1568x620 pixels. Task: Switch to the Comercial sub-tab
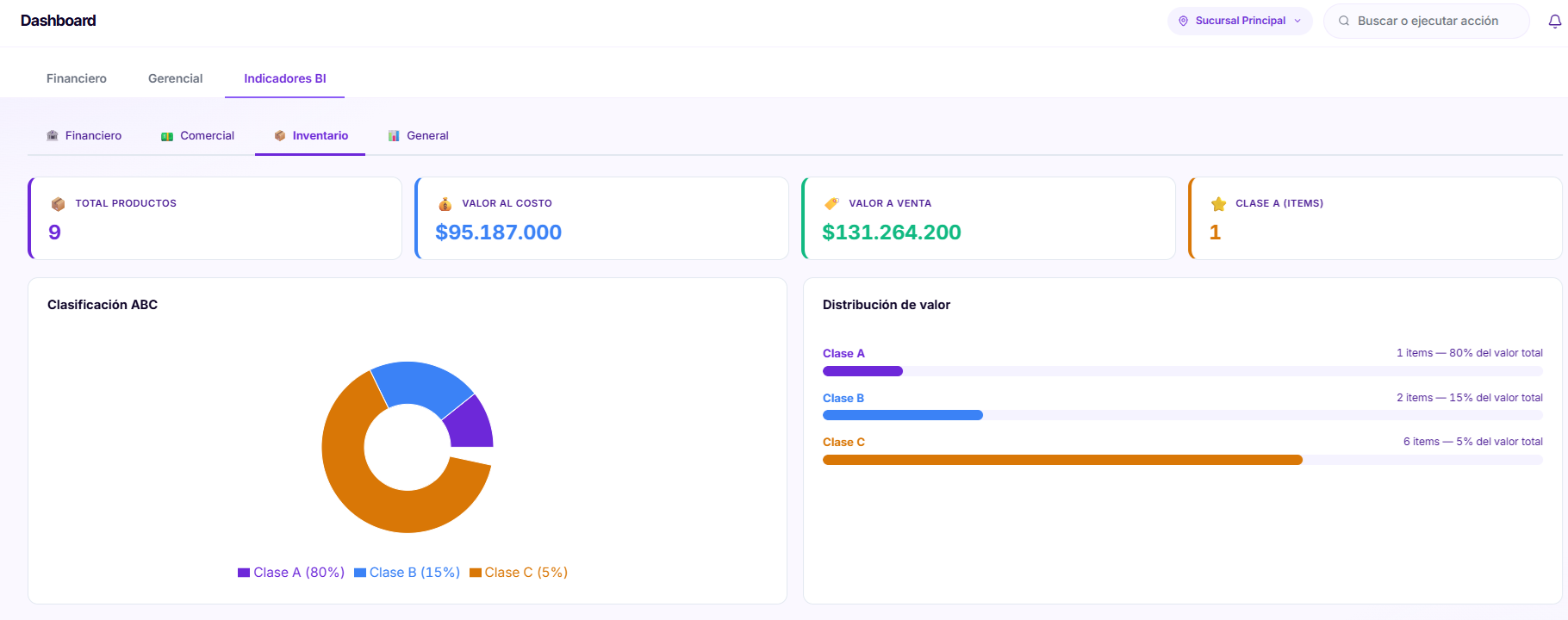point(197,135)
